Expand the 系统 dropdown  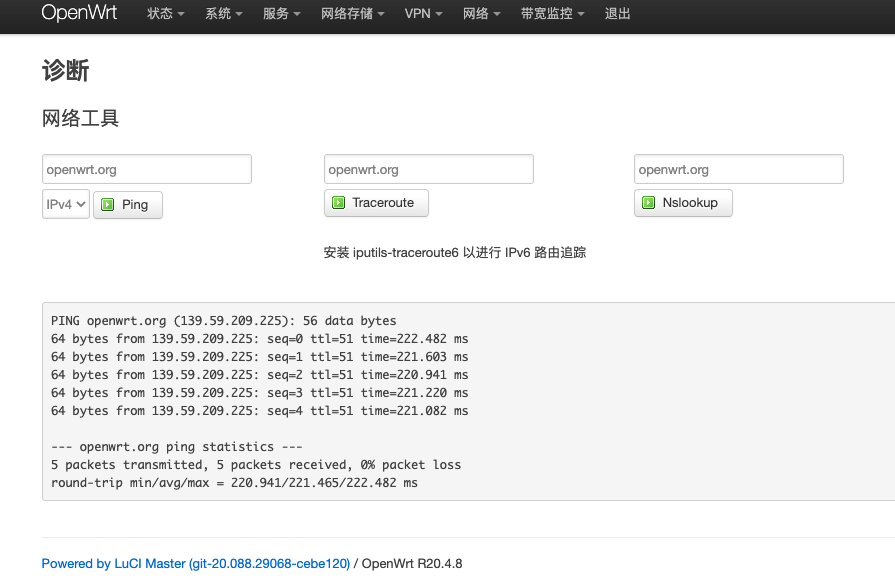point(222,14)
